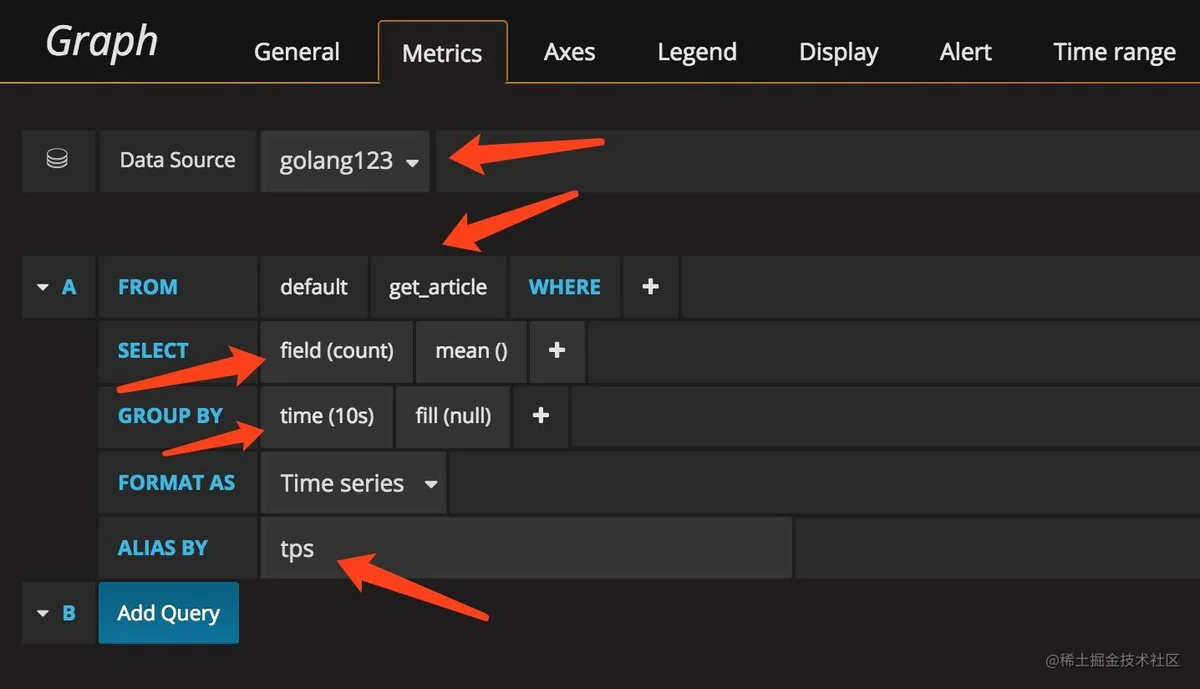Image resolution: width=1200 pixels, height=689 pixels.
Task: Click the mean () aggregation segment
Action: pos(471,351)
